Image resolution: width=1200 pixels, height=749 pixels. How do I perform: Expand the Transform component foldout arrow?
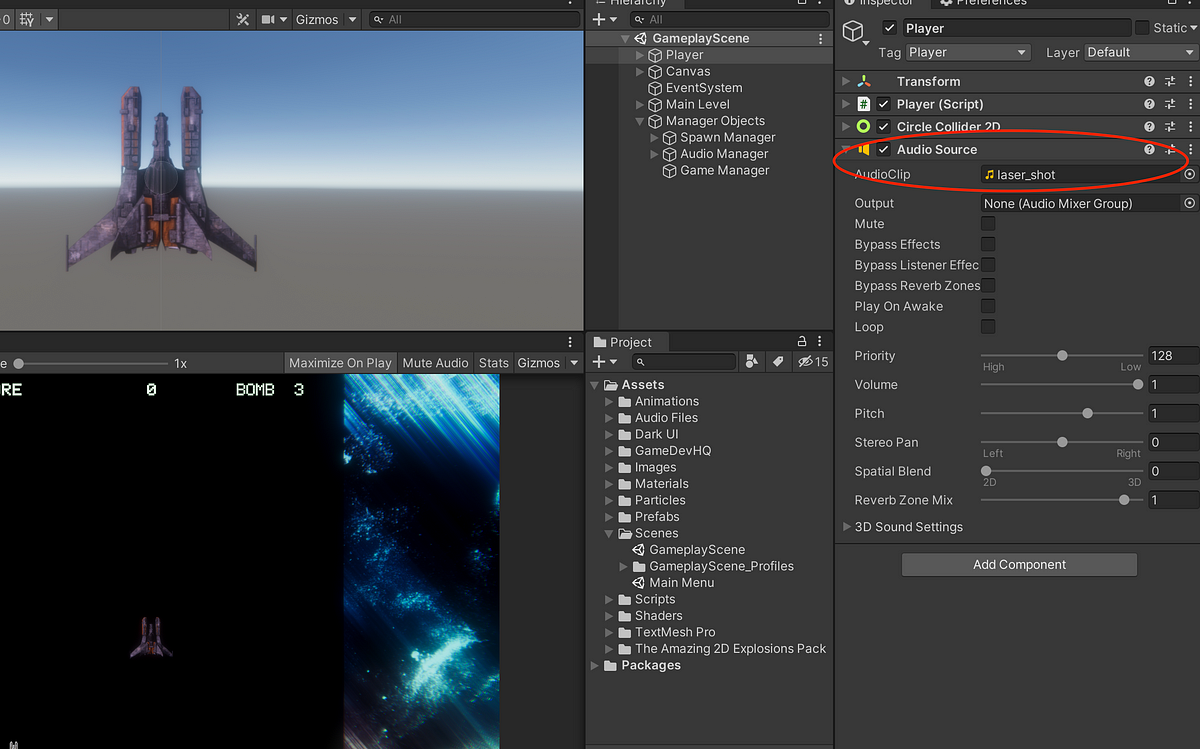[846, 81]
